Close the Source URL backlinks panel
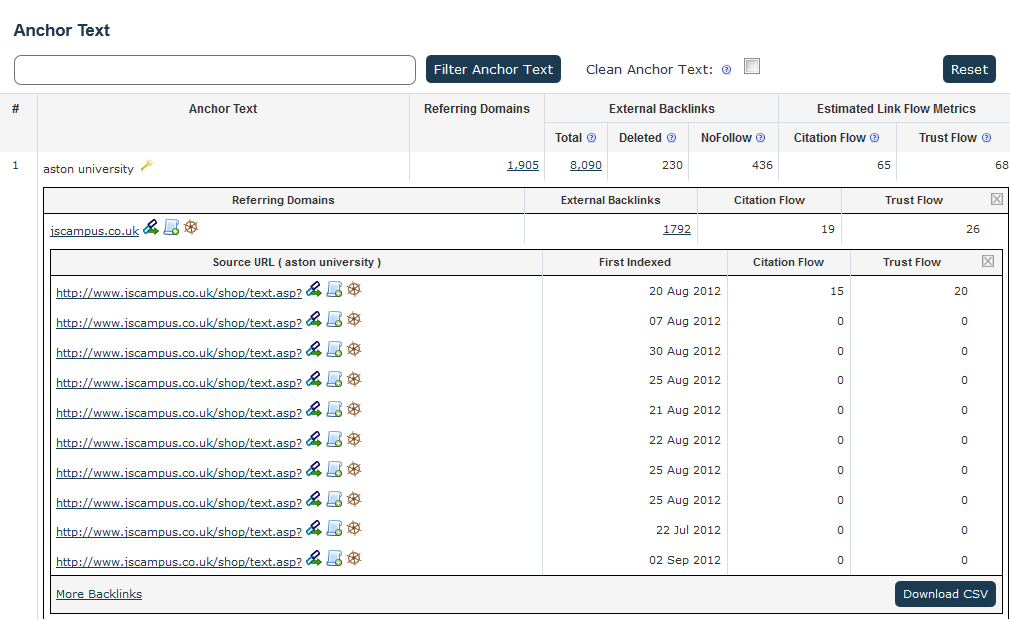The image size is (1010, 621). coord(988,261)
